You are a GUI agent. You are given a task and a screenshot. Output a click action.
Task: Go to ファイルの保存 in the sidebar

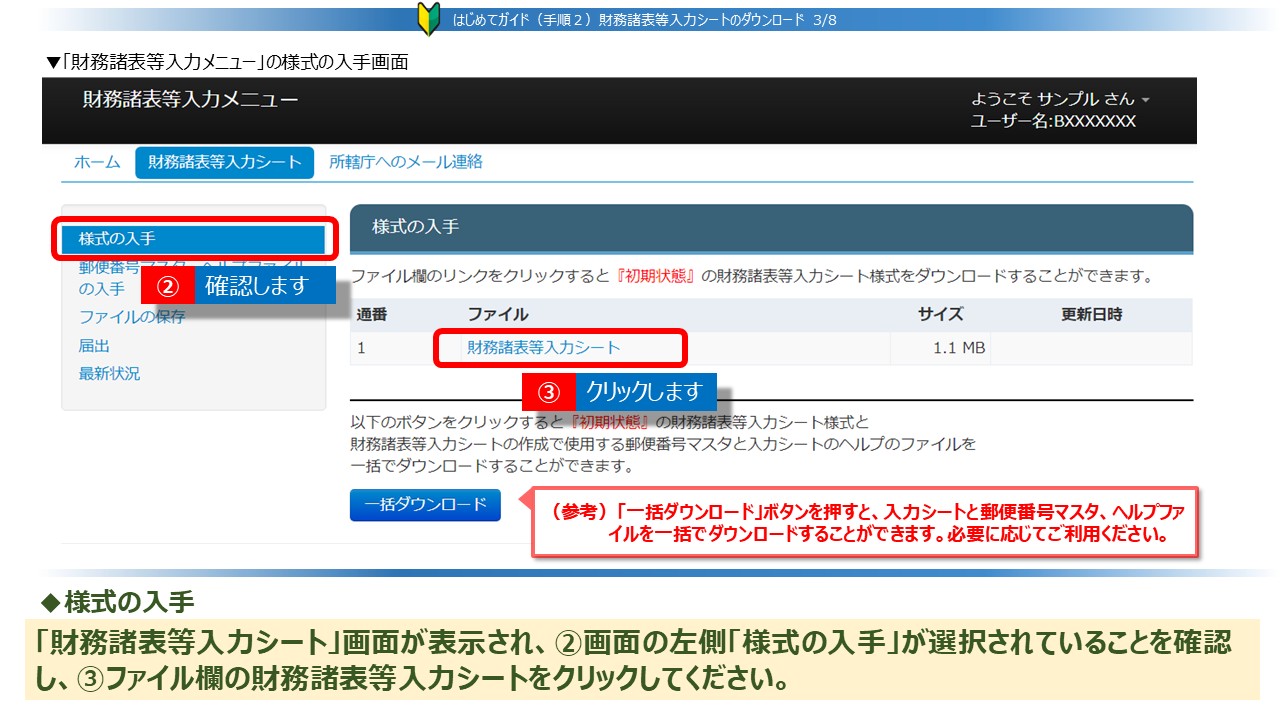132,318
